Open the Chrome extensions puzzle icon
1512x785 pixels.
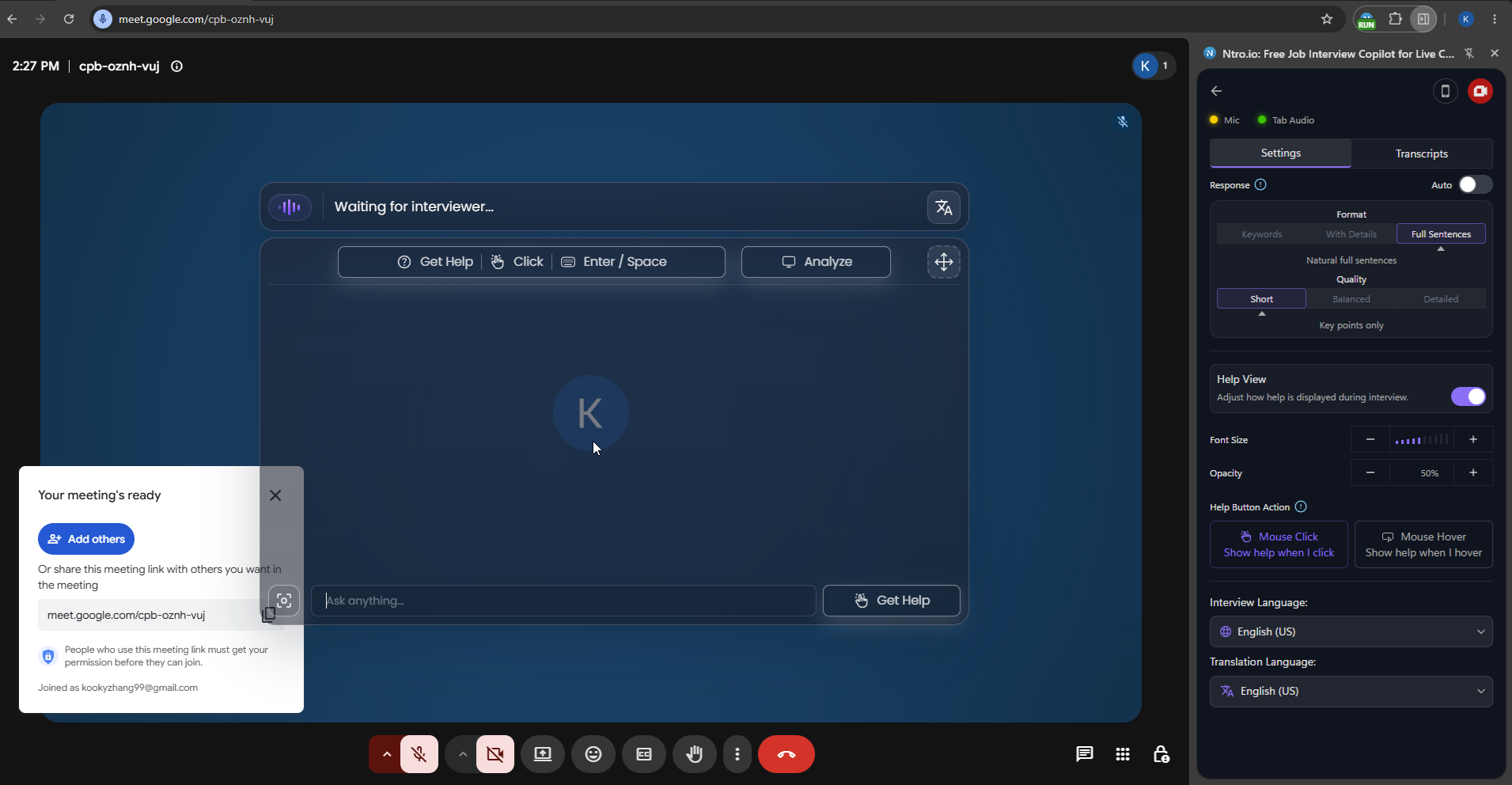click(x=1396, y=19)
